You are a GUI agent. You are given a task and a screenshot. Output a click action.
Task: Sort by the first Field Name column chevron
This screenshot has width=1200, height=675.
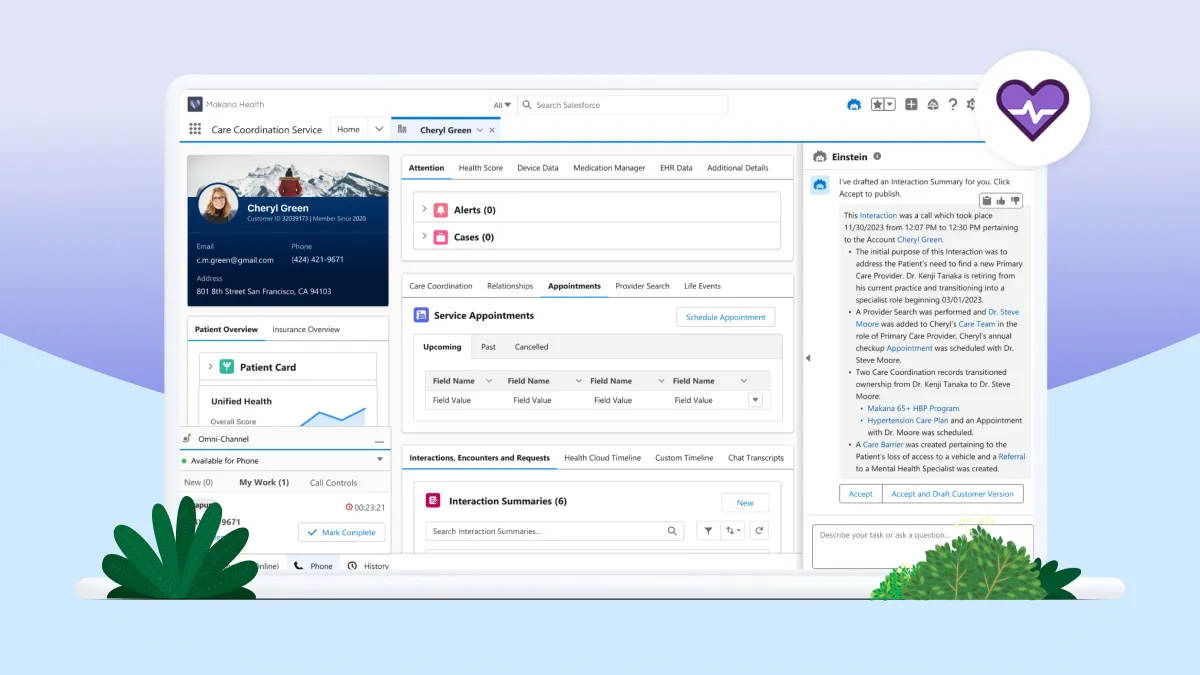pyautogui.click(x=488, y=381)
